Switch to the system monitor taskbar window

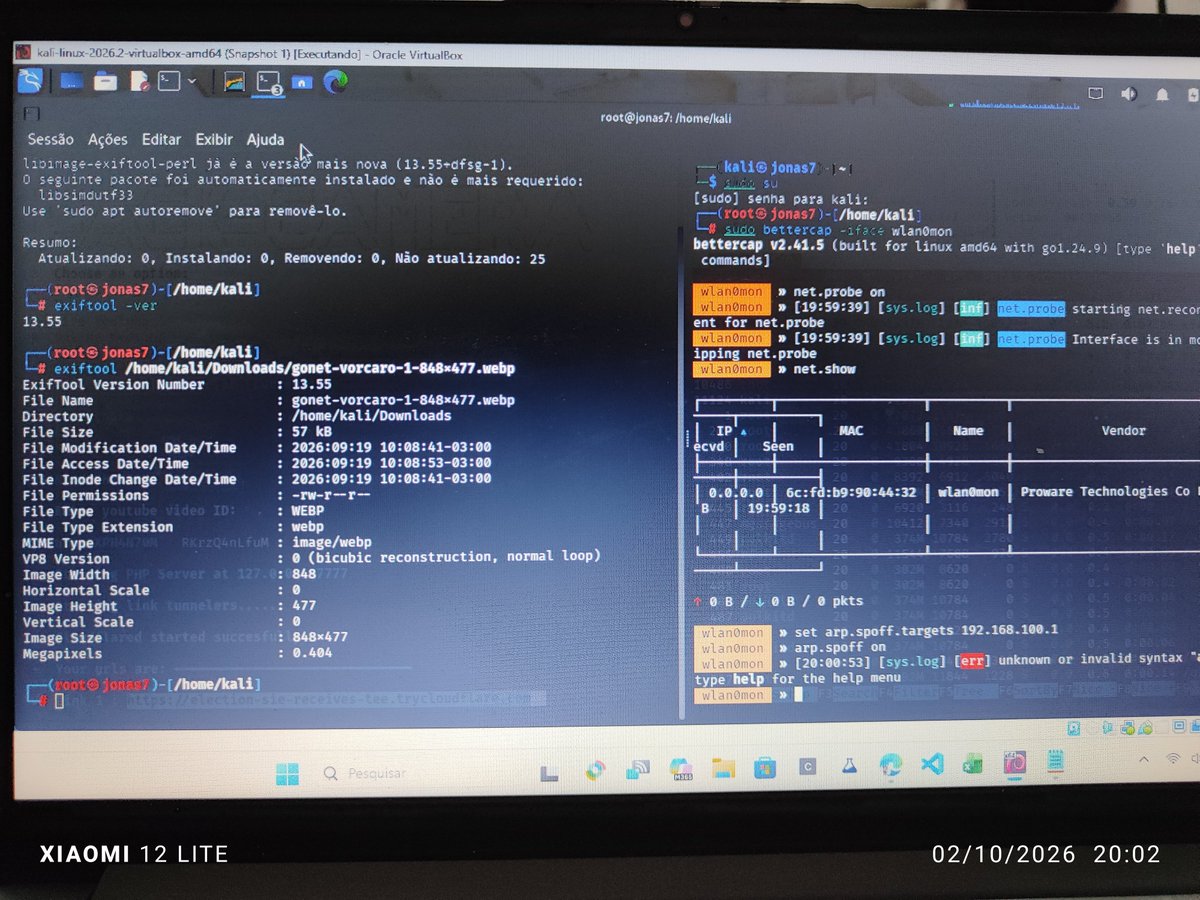point(234,82)
